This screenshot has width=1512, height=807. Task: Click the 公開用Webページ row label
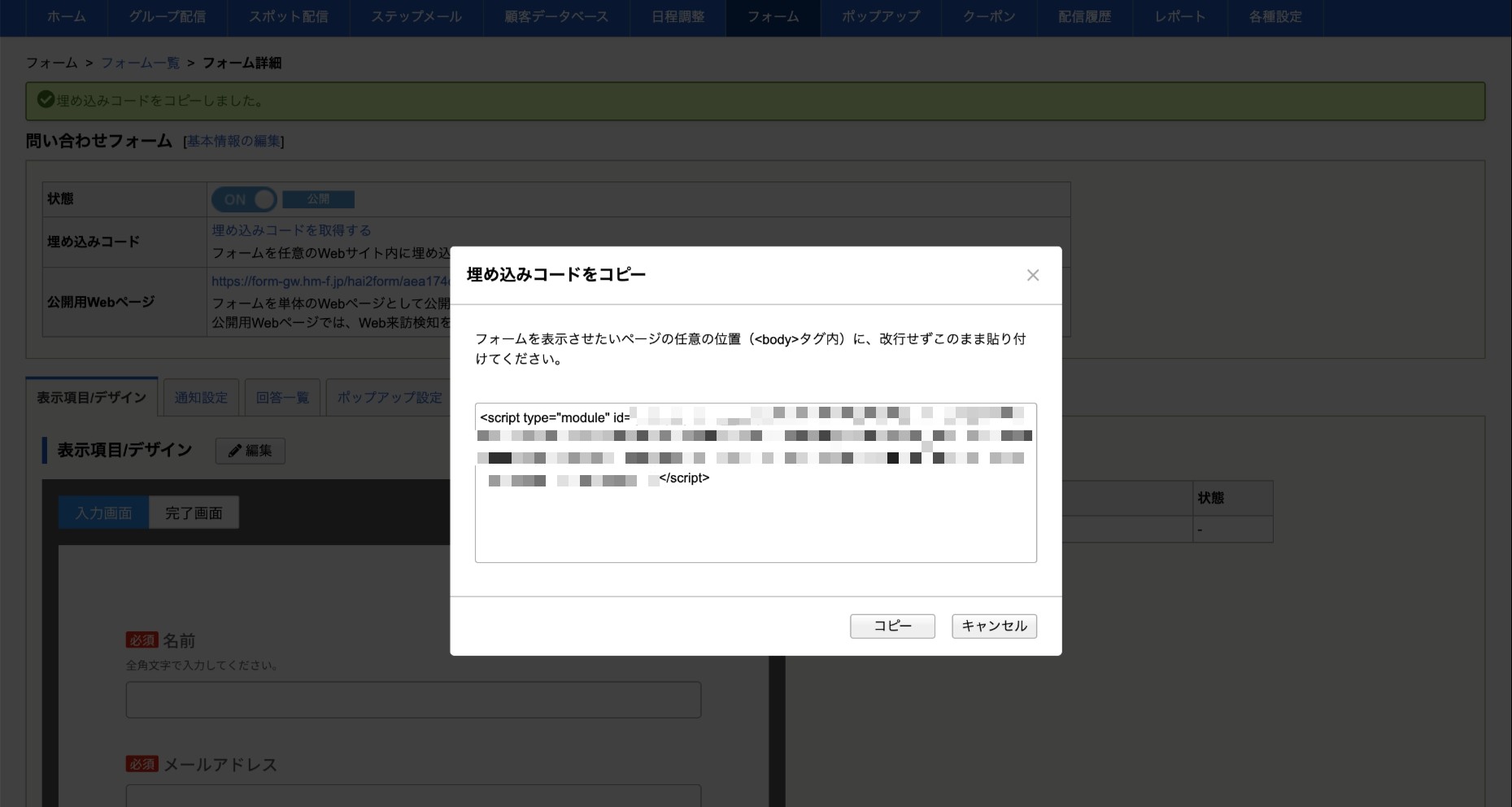click(101, 302)
